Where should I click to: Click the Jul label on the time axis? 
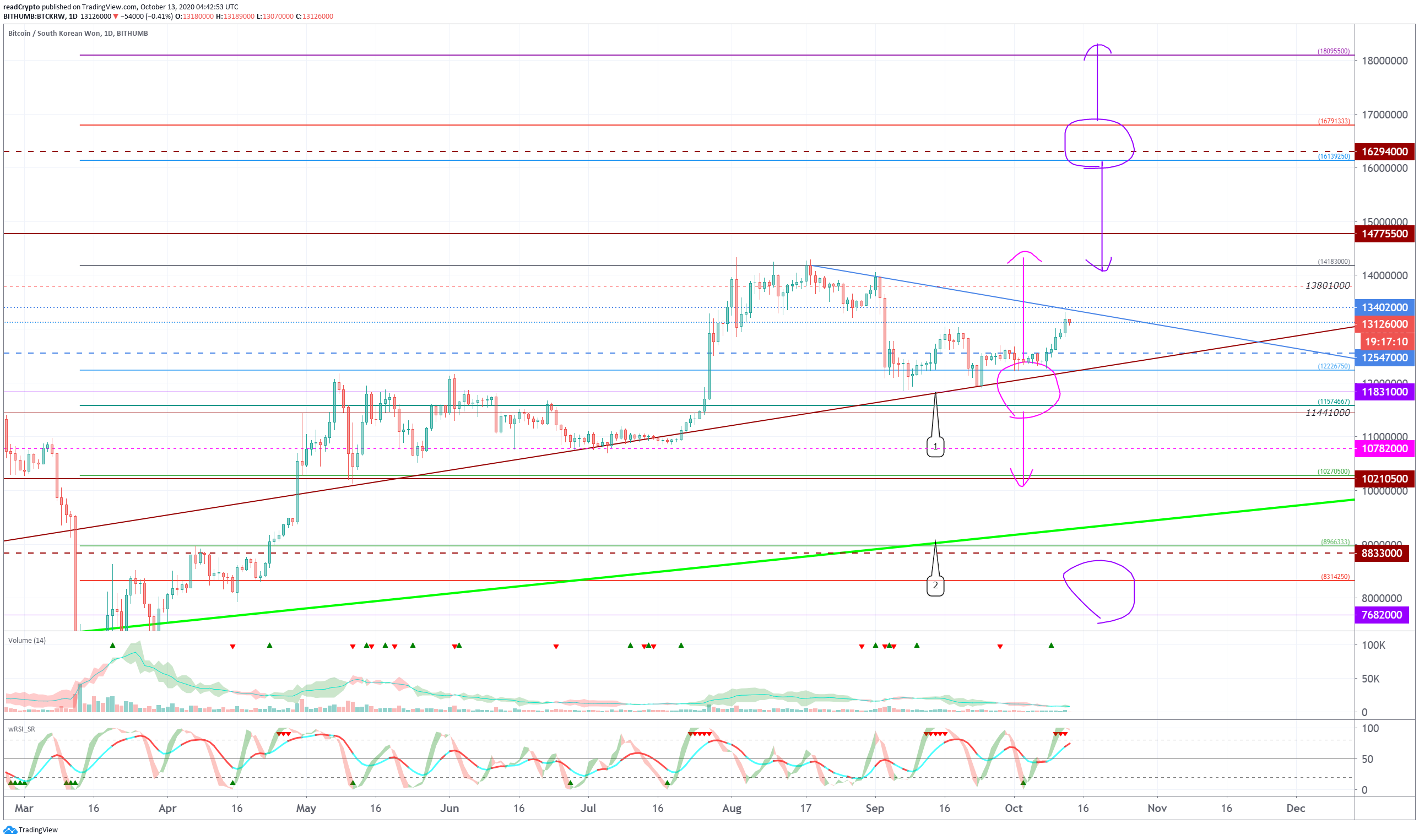(x=588, y=808)
